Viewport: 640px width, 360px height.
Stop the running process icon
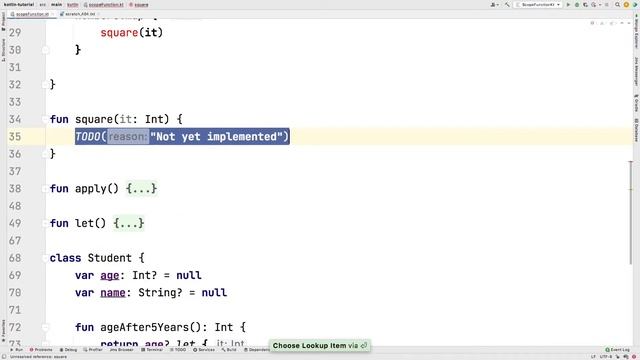pyautogui.click(x=607, y=4)
